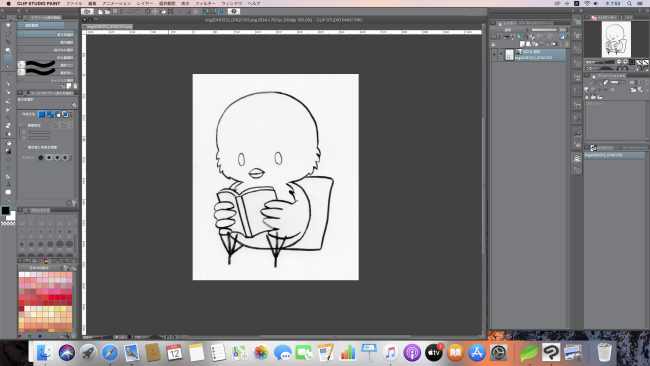
Task: Click the Undo arrow in command bar
Action: pyautogui.click(x=129, y=11)
